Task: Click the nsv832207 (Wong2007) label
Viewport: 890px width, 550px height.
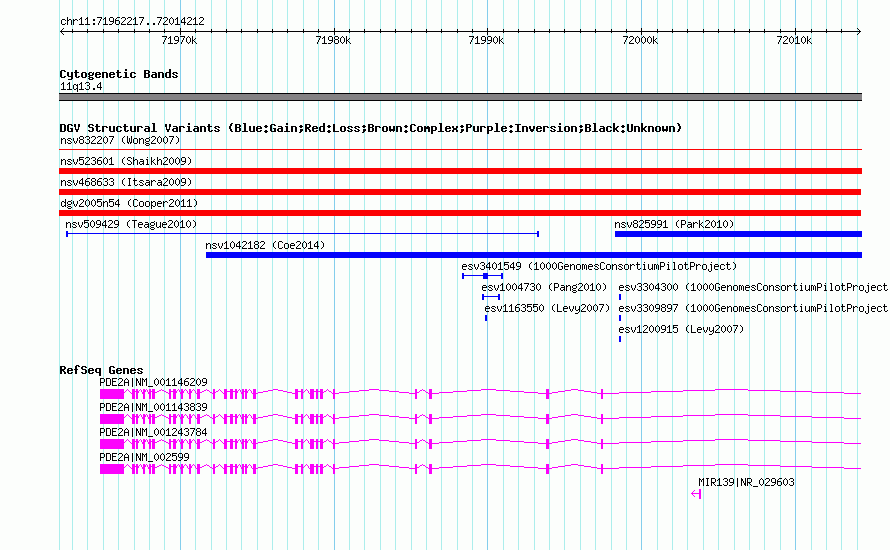Action: [x=120, y=140]
